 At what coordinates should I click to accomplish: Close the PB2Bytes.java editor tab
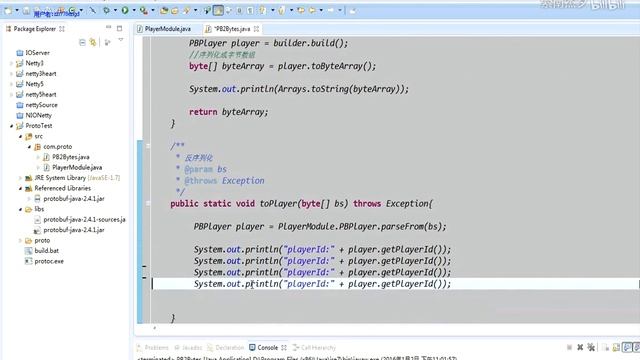256,29
